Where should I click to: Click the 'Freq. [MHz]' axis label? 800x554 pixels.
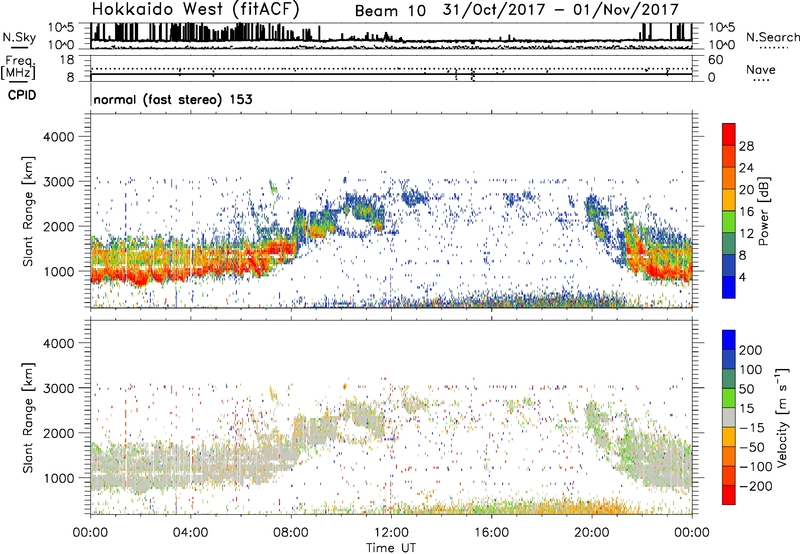click(18, 68)
